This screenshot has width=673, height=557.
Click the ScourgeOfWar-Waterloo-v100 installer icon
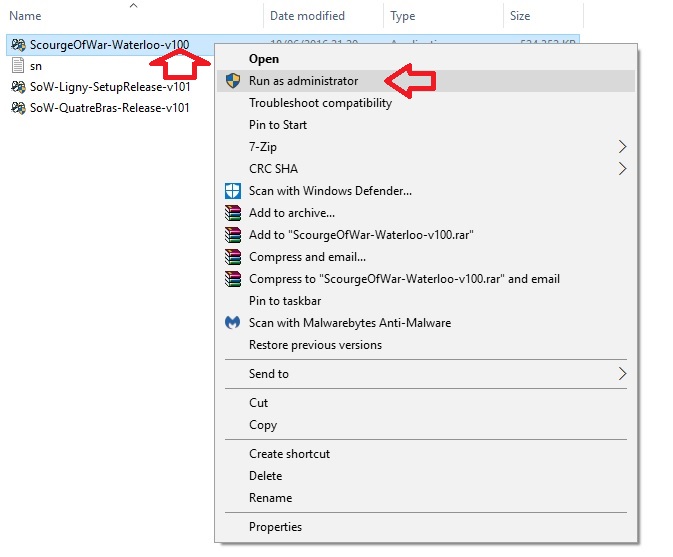18,45
